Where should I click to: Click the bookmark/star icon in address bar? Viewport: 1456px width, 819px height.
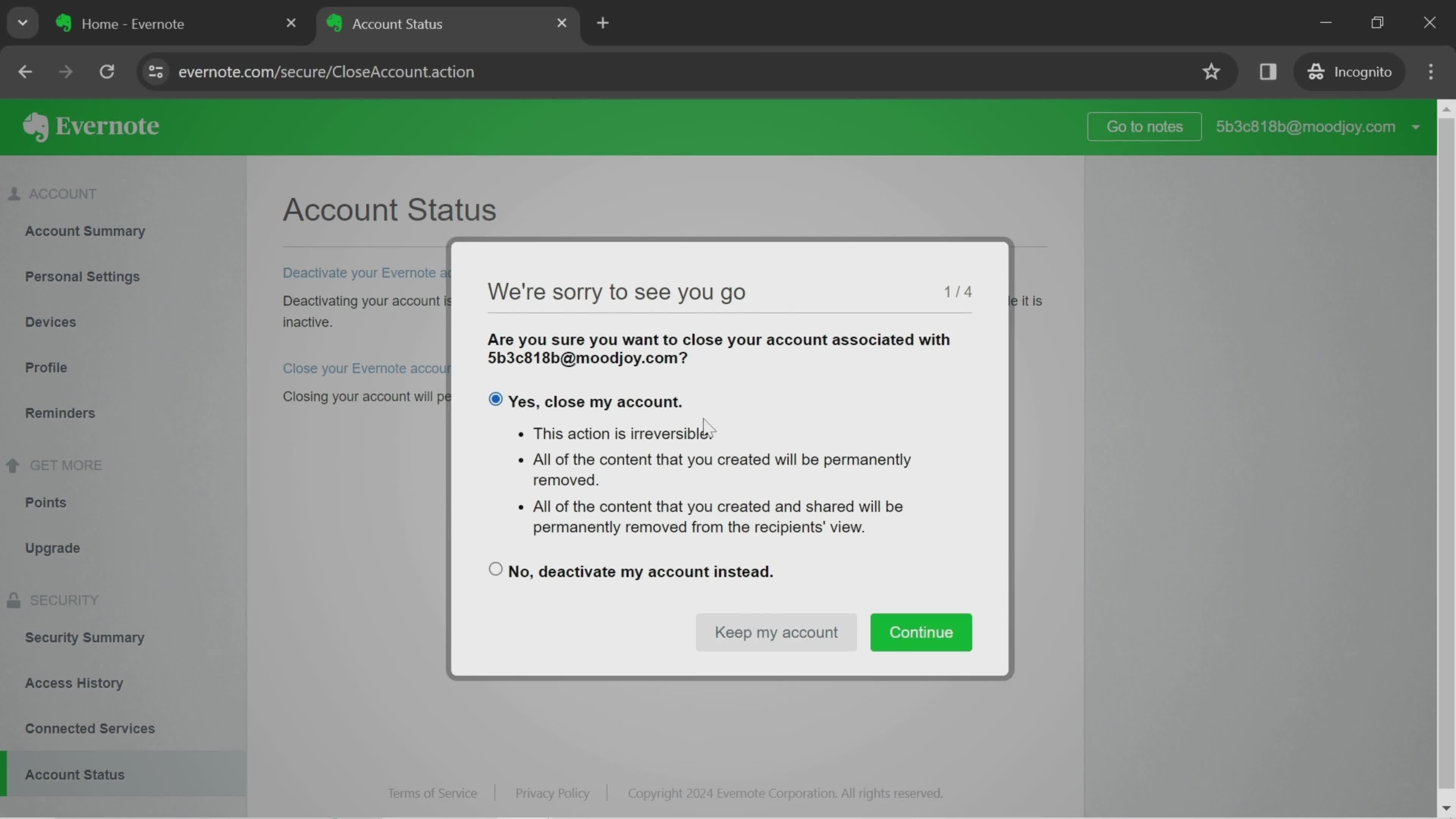click(1211, 71)
